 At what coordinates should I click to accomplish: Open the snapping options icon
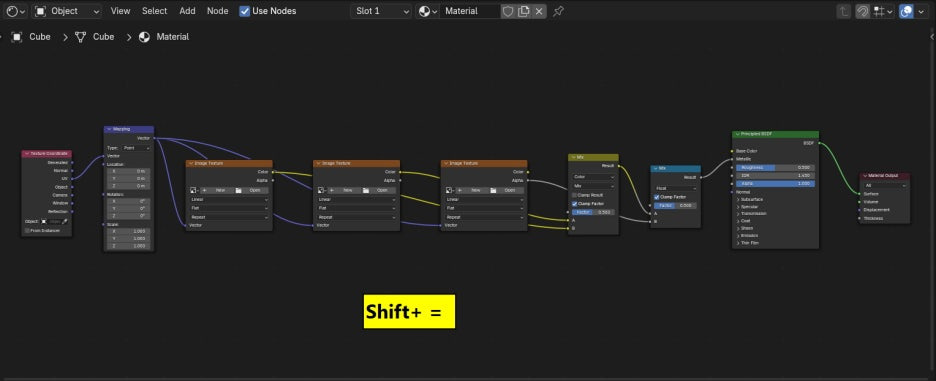point(882,11)
